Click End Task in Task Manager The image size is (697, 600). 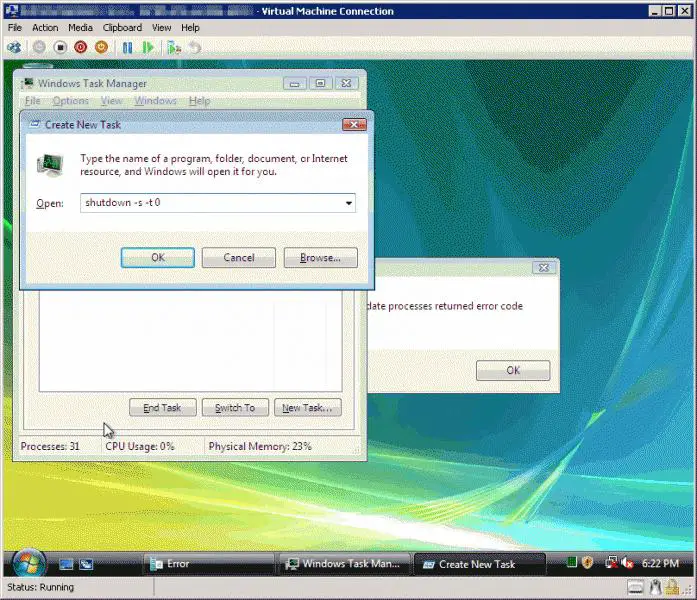(163, 408)
